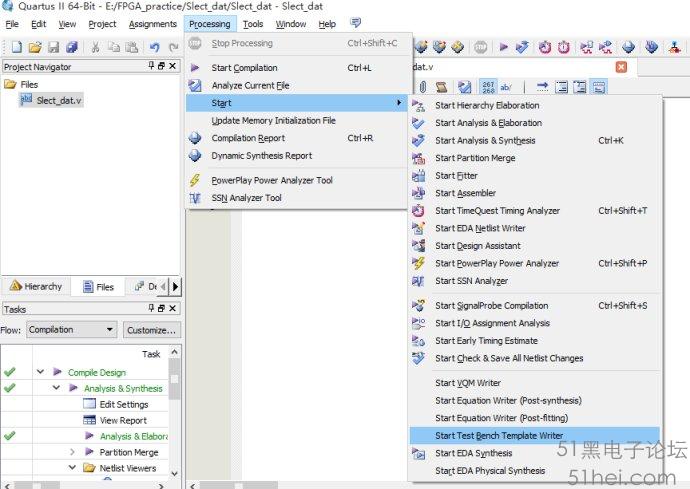
Task: Select Start Fitter
Action: (x=535, y=176)
